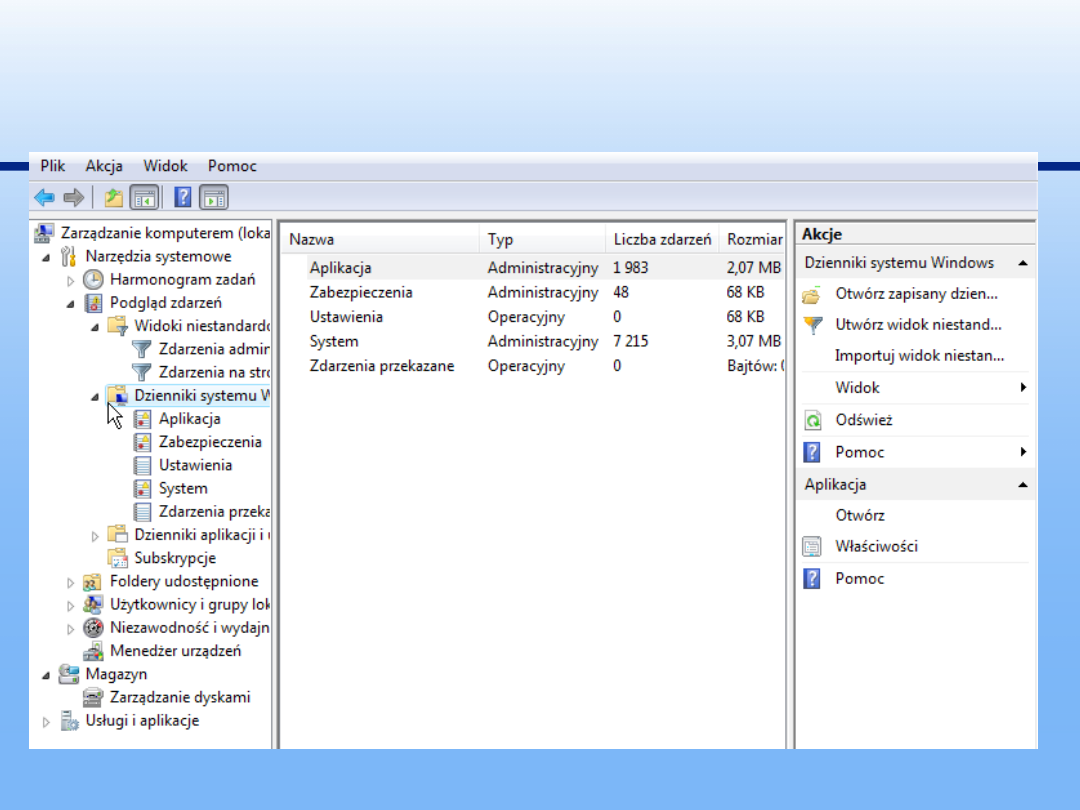Open the Akcja menu

(x=104, y=166)
